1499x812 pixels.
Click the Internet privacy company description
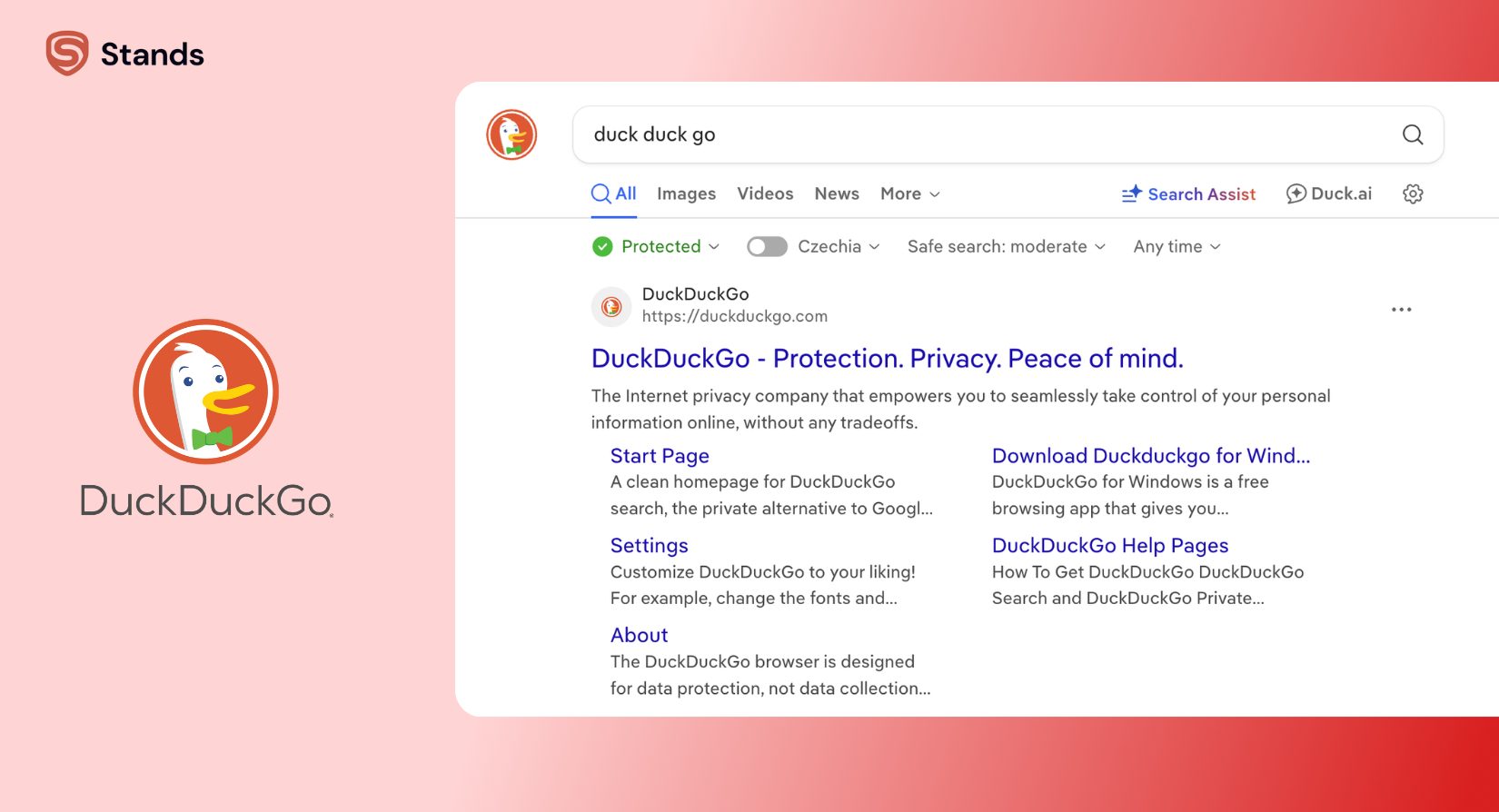tap(960, 409)
